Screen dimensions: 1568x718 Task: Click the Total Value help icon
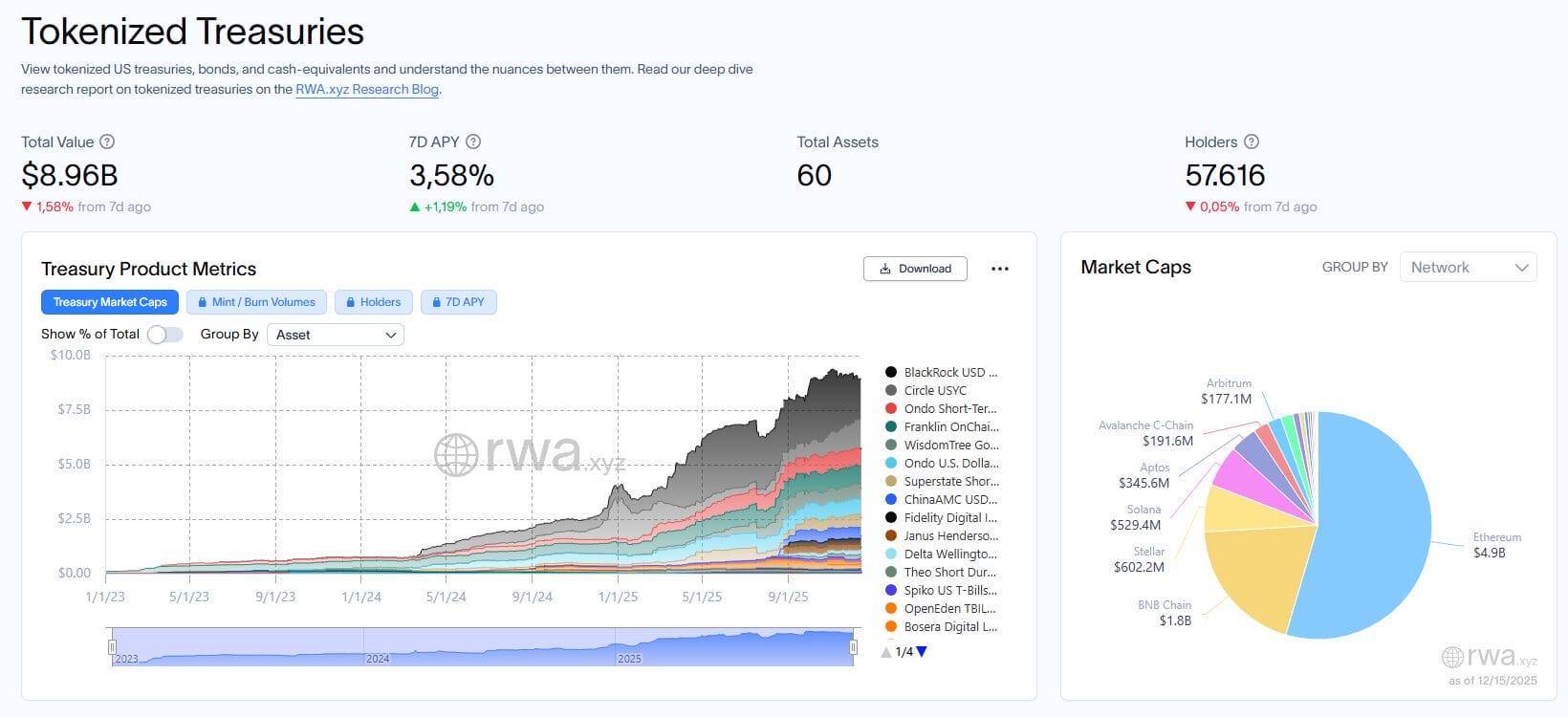[x=107, y=141]
